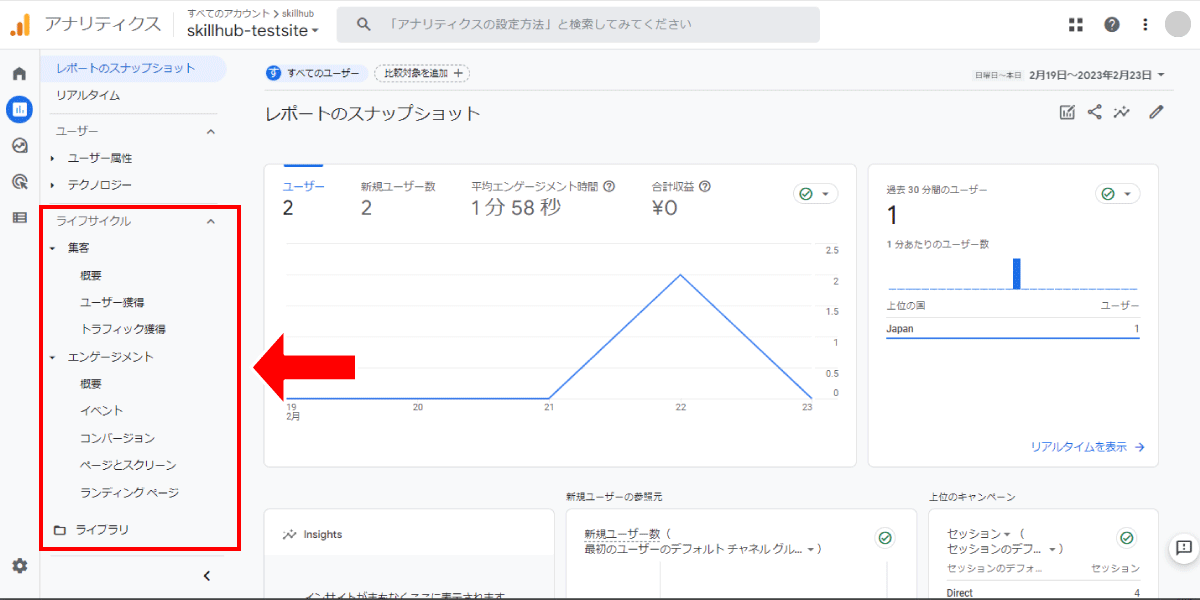
Task: Open トラフィック獲得 report
Action: (x=123, y=329)
